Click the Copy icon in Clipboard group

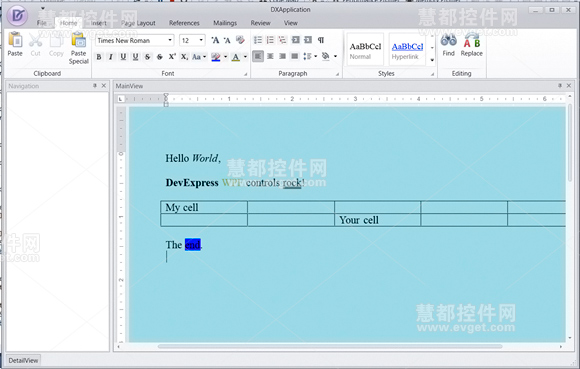coord(56,40)
